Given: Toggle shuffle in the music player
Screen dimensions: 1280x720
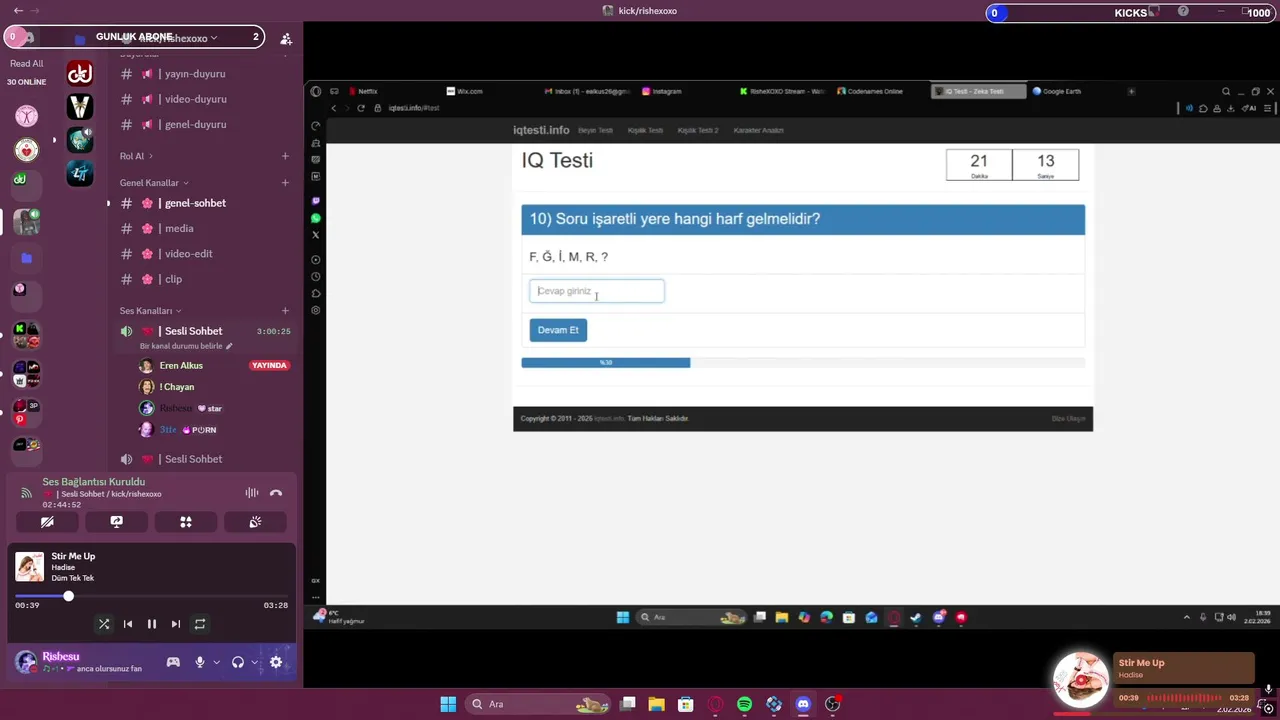Looking at the screenshot, I should point(104,624).
